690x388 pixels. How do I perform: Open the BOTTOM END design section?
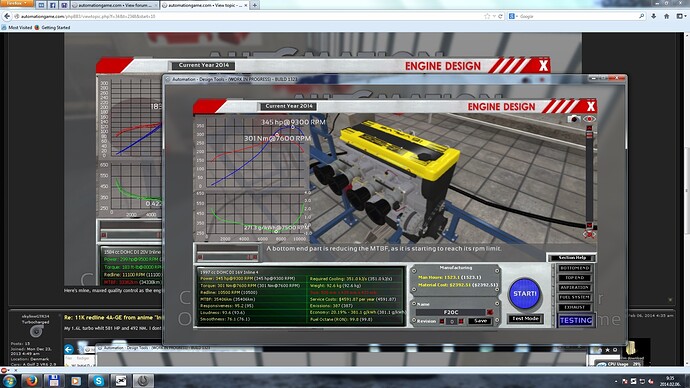(x=574, y=268)
